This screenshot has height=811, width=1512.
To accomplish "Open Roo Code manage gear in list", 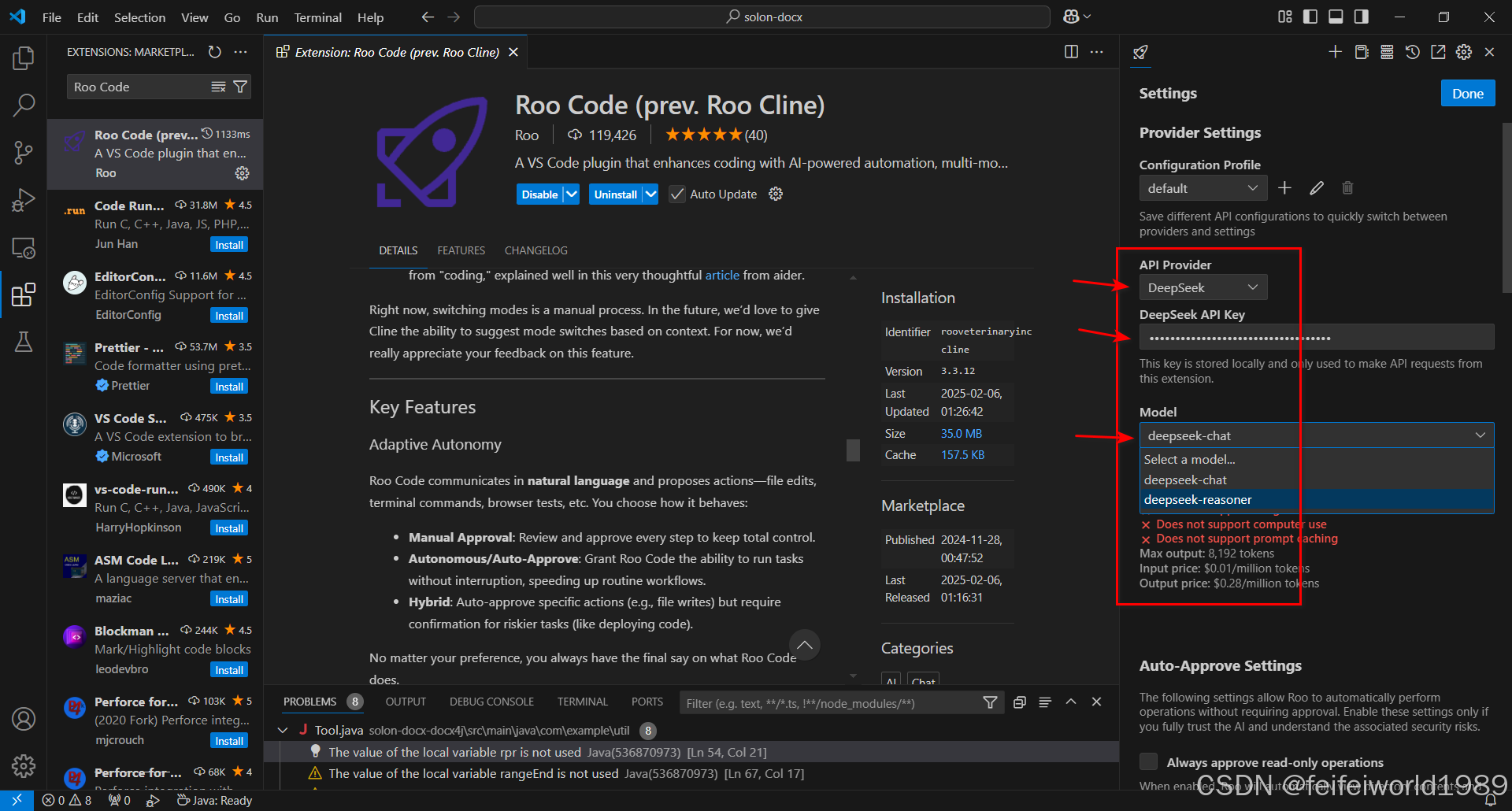I will [242, 172].
